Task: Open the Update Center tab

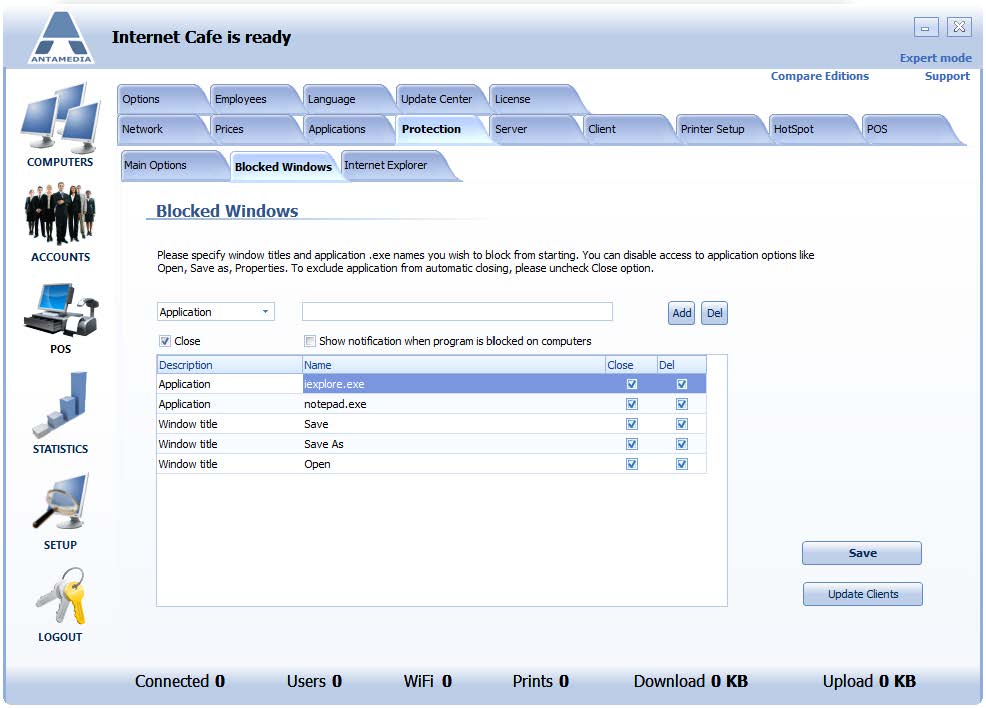Action: point(439,99)
